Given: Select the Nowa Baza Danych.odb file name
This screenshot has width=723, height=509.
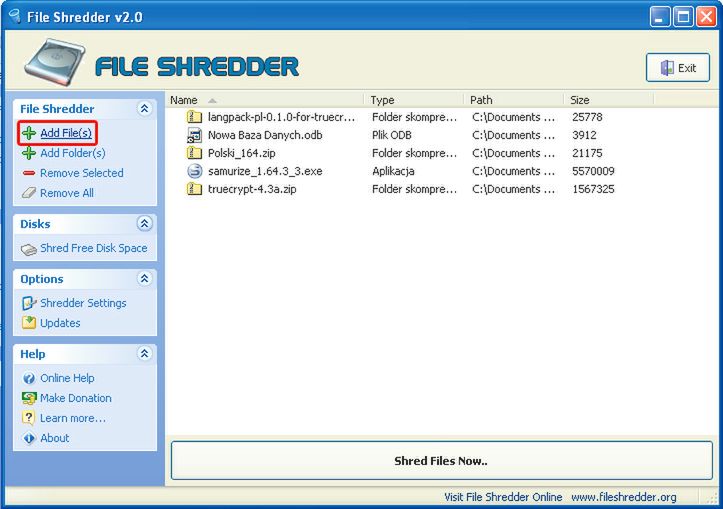Looking at the screenshot, I should point(265,135).
